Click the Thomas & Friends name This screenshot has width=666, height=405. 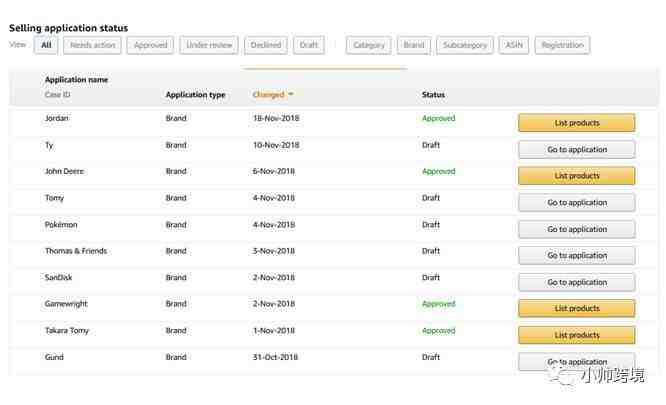tap(76, 251)
